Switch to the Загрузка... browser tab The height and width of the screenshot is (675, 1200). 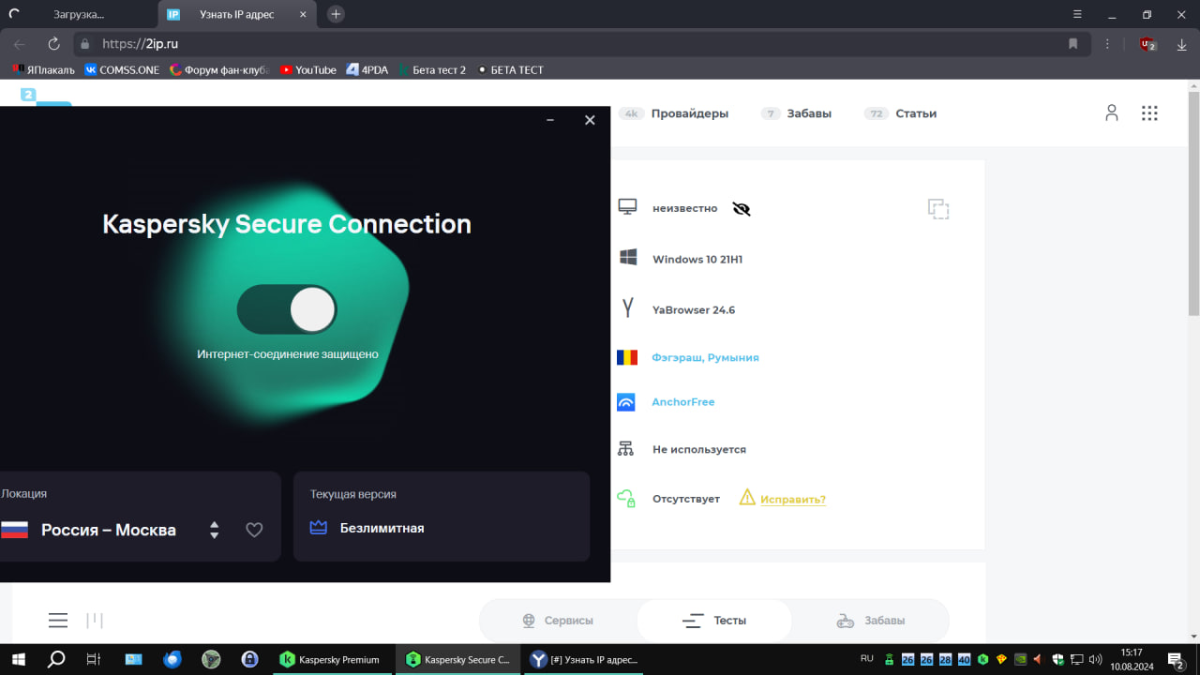click(78, 14)
